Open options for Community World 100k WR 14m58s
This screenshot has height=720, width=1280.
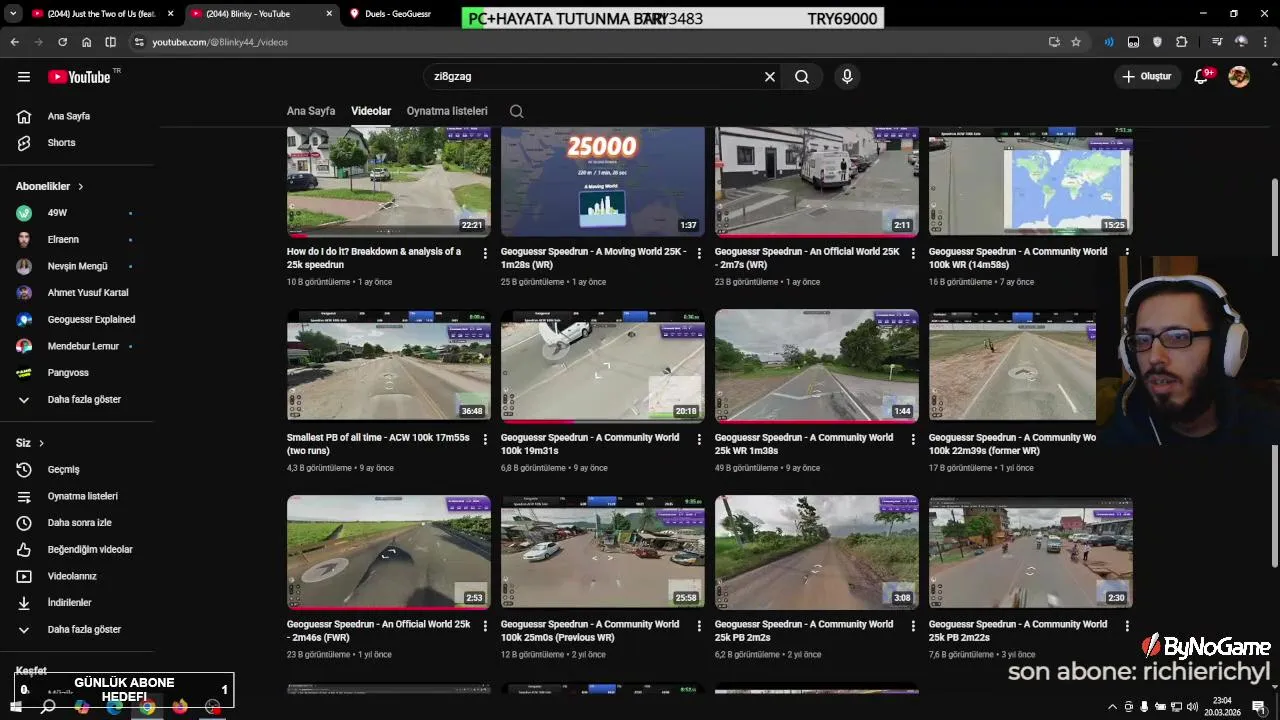coord(1127,253)
